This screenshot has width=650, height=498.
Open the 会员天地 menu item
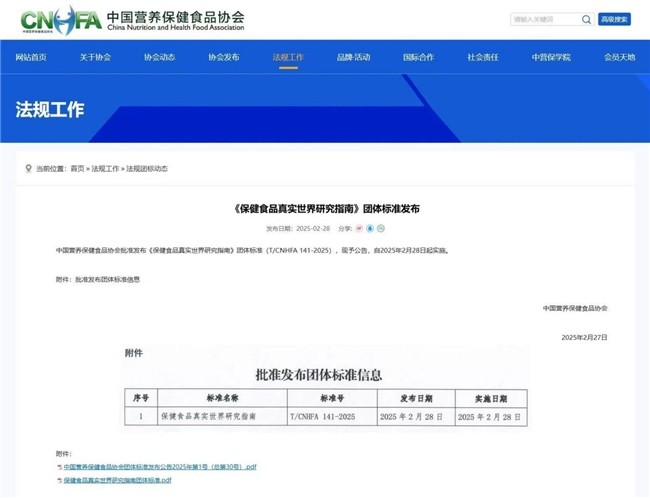click(620, 57)
